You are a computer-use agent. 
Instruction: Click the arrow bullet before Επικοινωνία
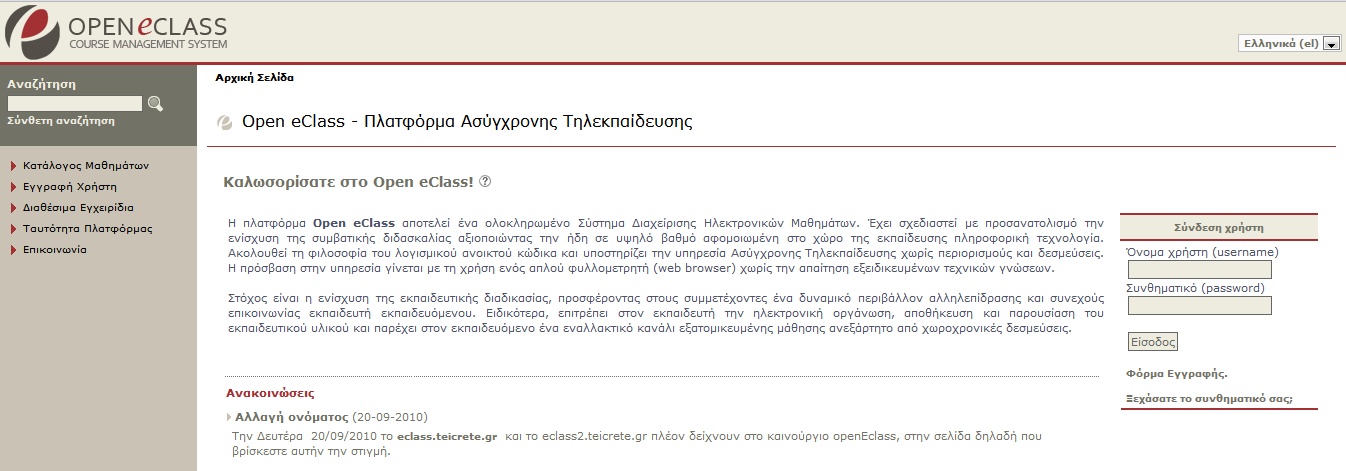(14, 250)
